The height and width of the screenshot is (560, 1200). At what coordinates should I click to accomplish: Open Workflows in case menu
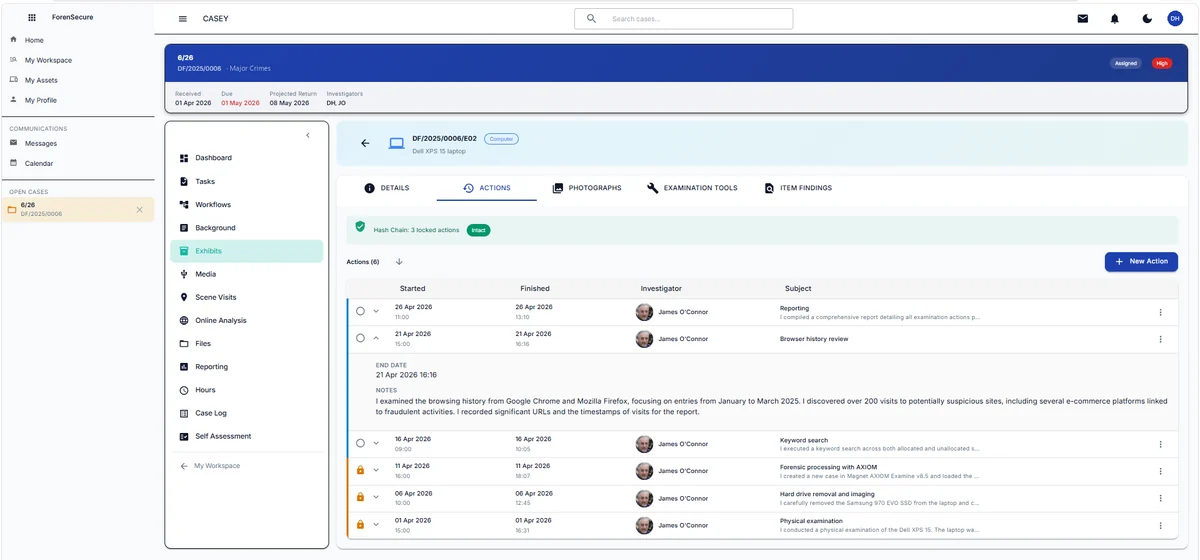[x=247, y=205]
